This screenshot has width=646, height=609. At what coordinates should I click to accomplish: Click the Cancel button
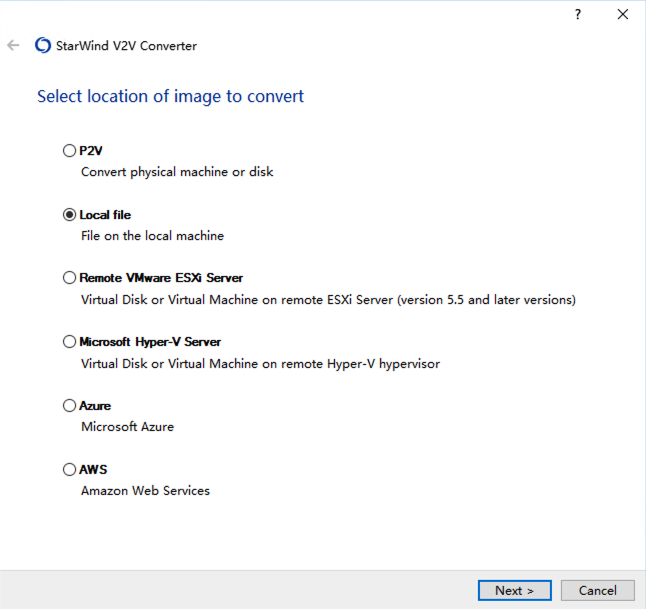pos(597,590)
